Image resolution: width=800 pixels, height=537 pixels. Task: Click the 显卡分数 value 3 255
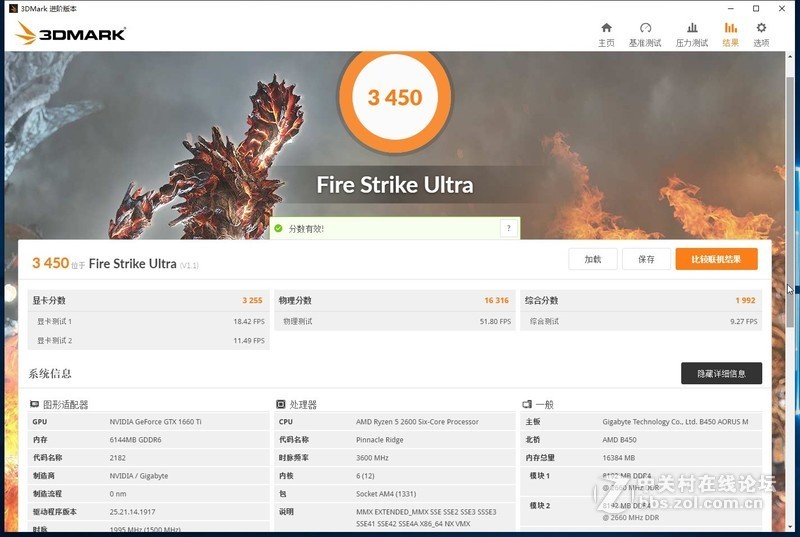pyautogui.click(x=252, y=300)
